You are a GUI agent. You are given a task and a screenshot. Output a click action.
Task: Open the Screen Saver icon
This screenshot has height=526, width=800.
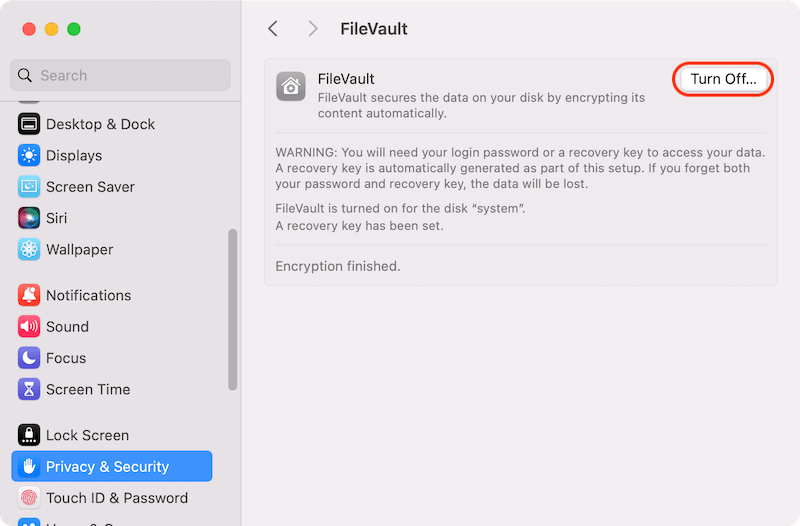[x=29, y=186]
